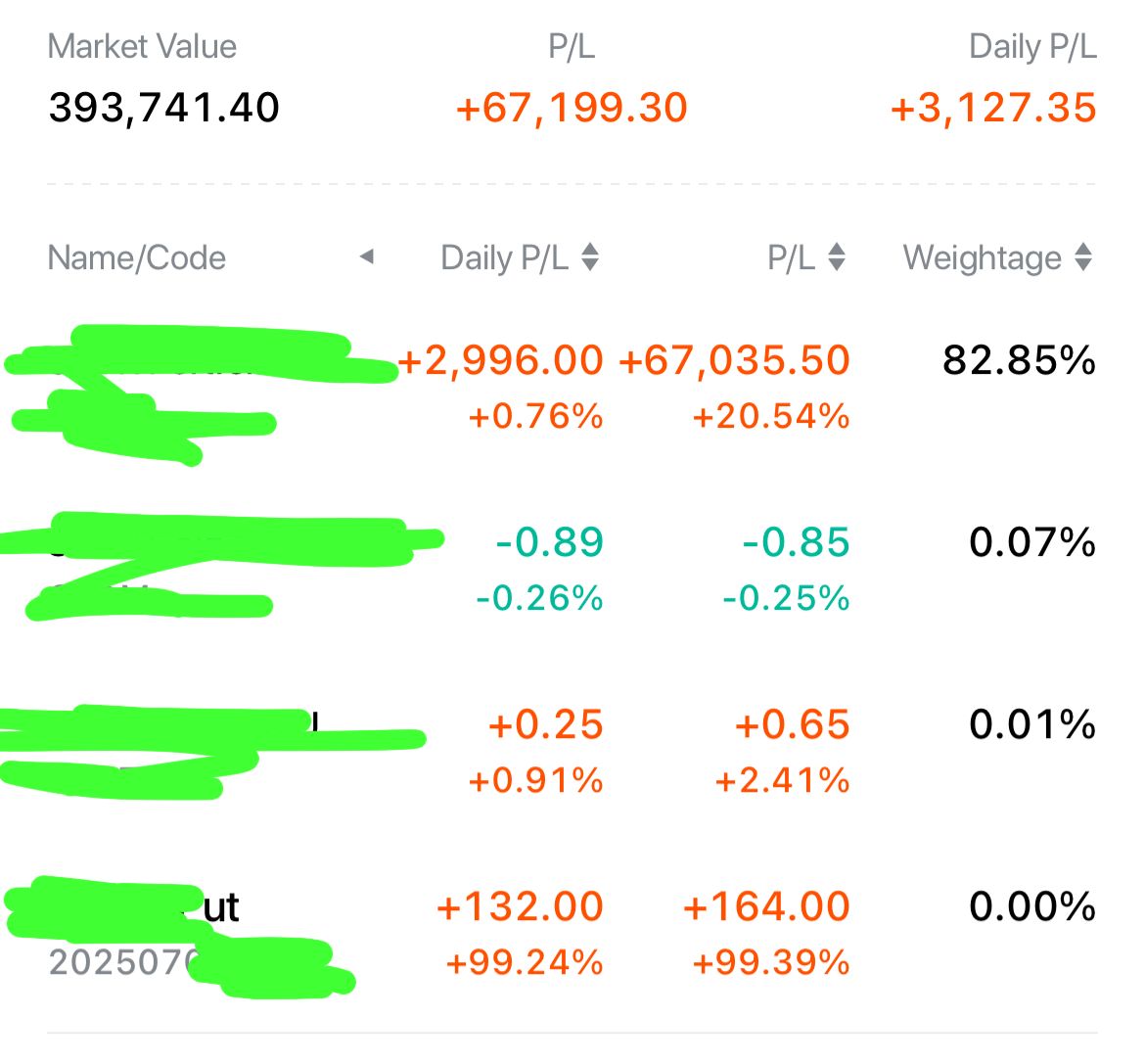This screenshot has width=1145, height=1064.
Task: Select the Name/Code column header
Action: point(137,257)
